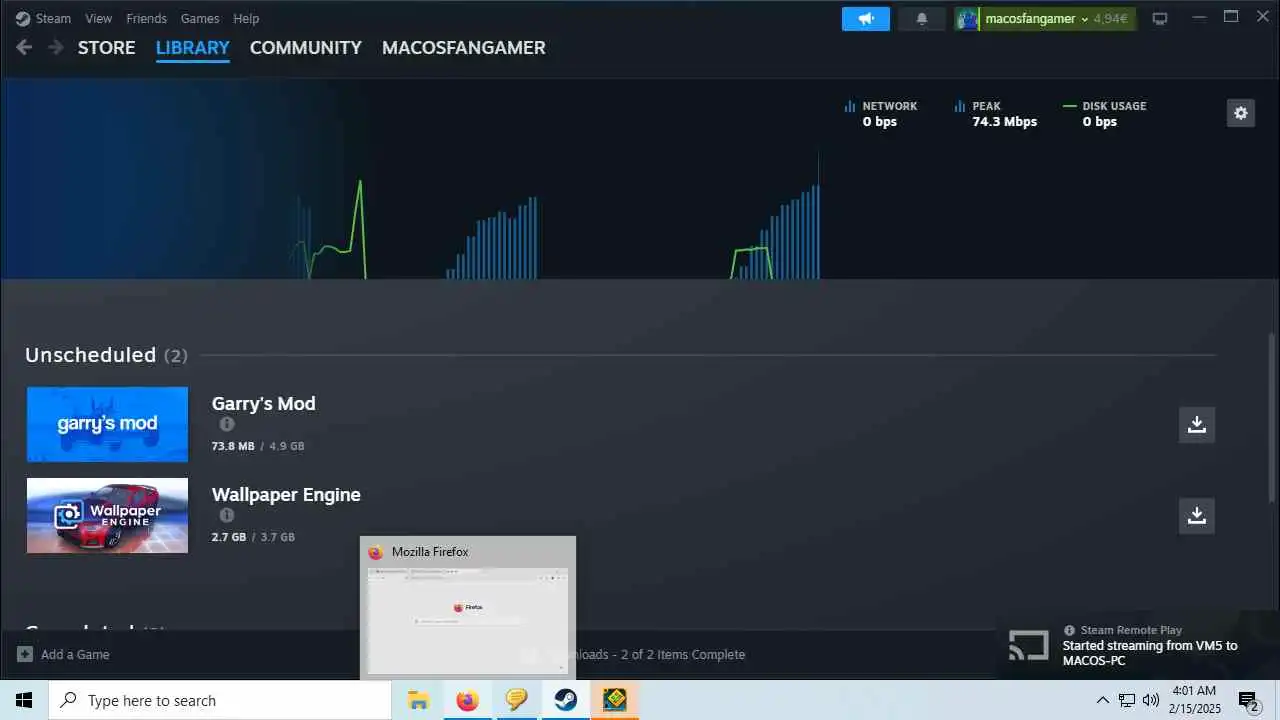This screenshot has height=720, width=1280.
Task: Open downloads settings gear
Action: (x=1241, y=113)
